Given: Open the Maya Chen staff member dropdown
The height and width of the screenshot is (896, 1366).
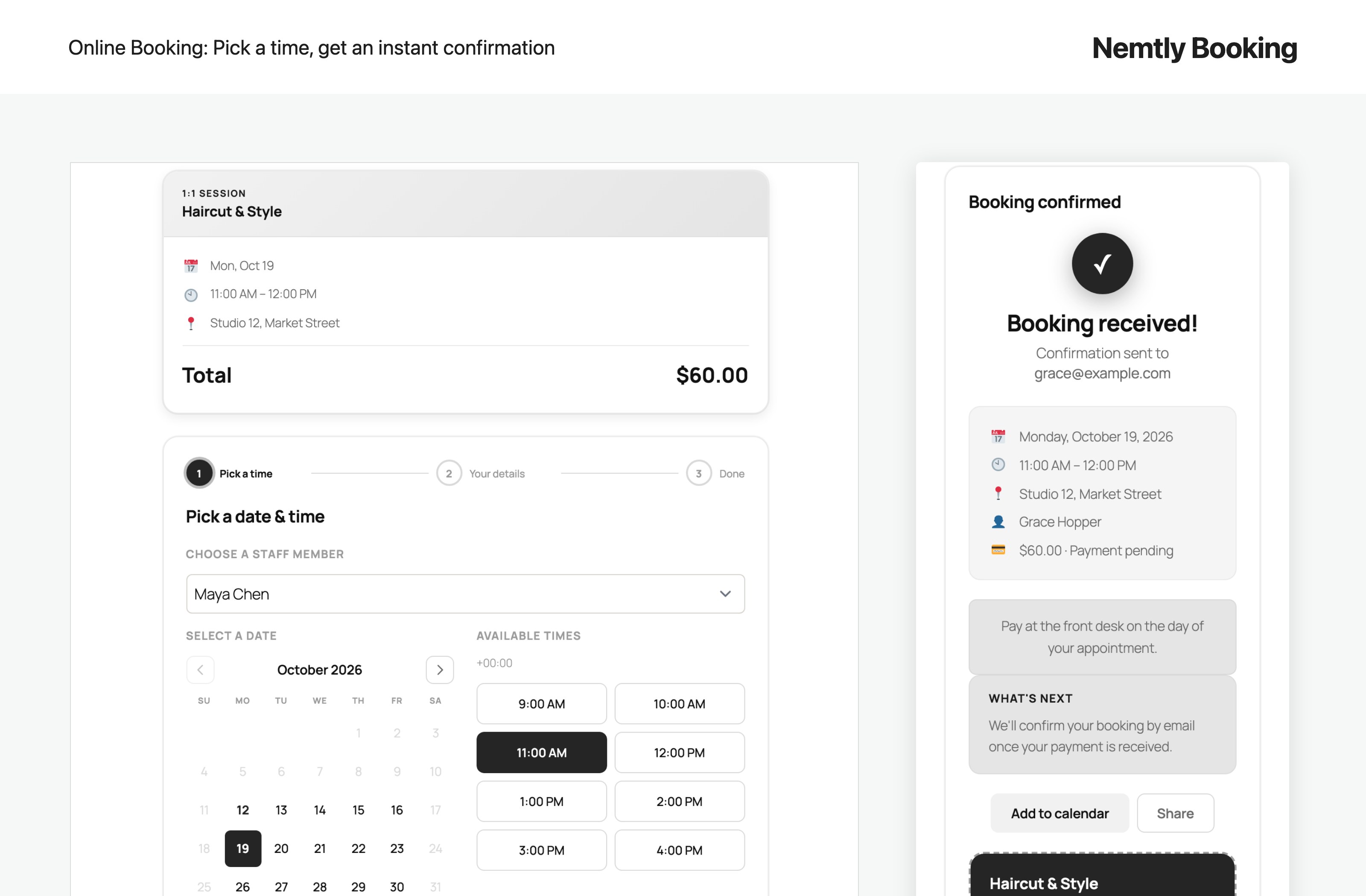Looking at the screenshot, I should coord(465,593).
